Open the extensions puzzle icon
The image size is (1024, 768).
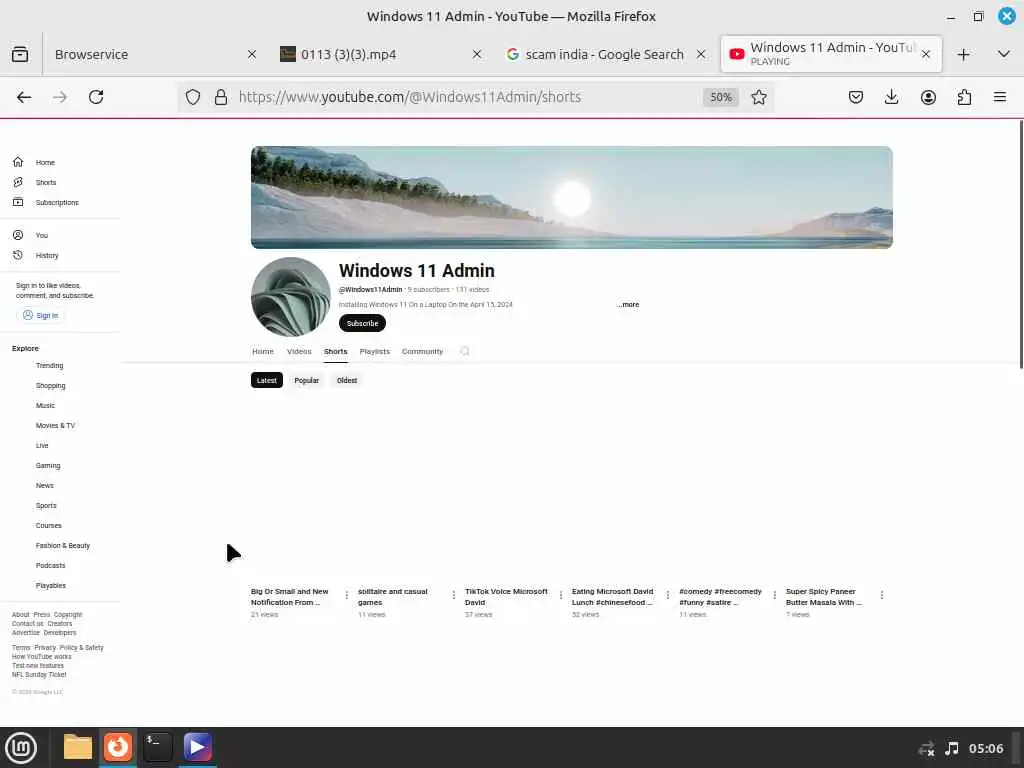coord(964,97)
